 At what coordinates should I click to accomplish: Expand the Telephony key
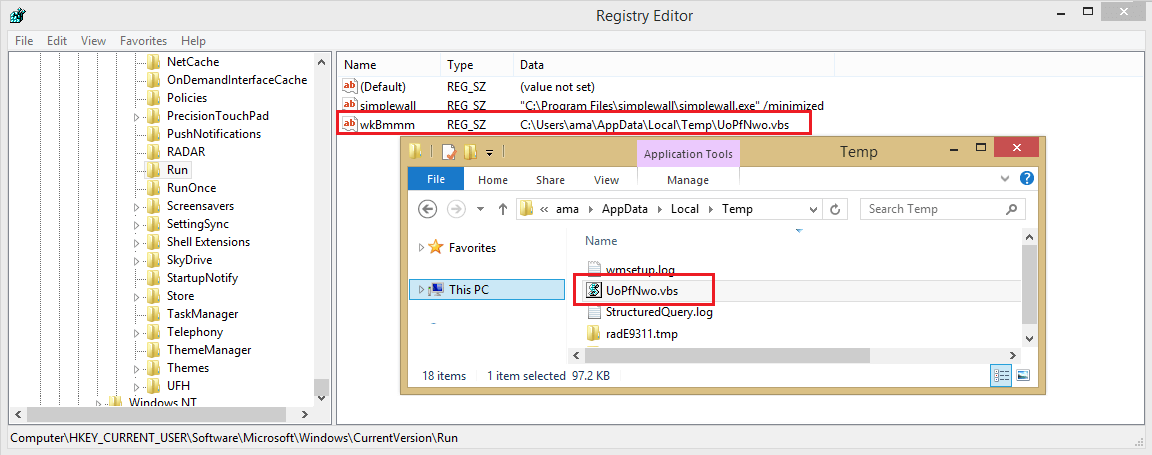[x=136, y=332]
